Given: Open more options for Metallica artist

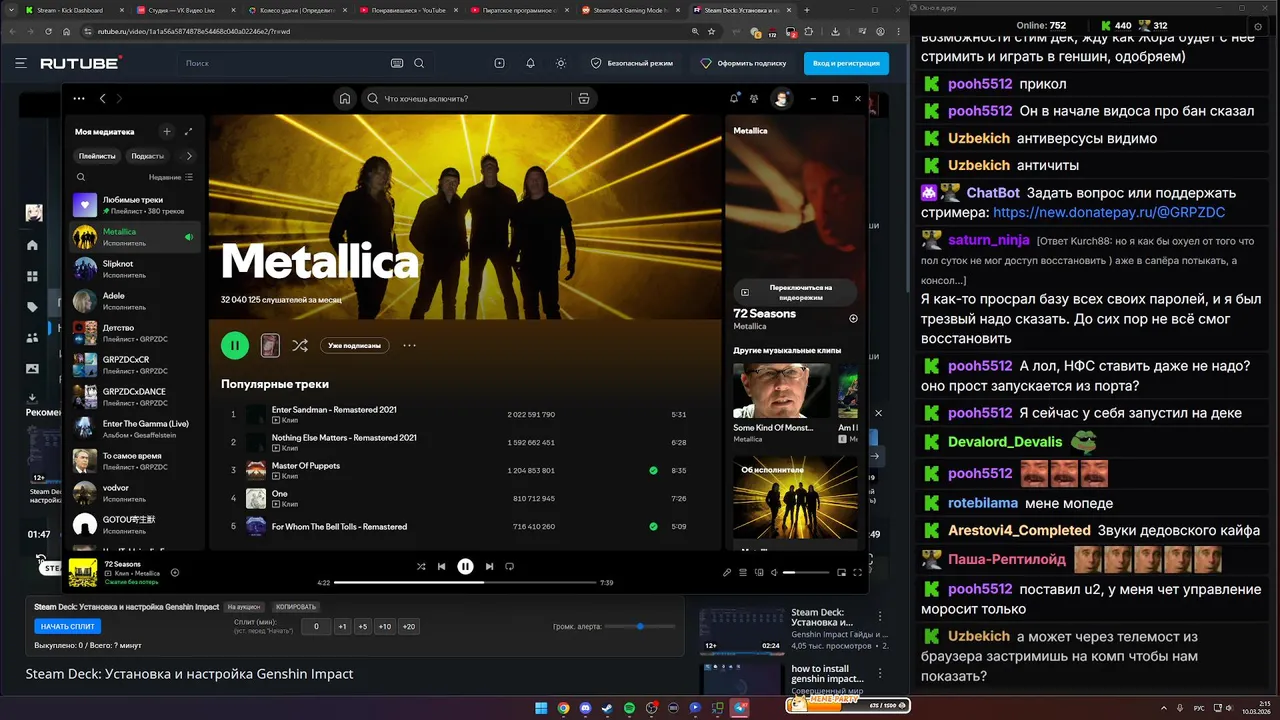Looking at the screenshot, I should click(x=409, y=345).
